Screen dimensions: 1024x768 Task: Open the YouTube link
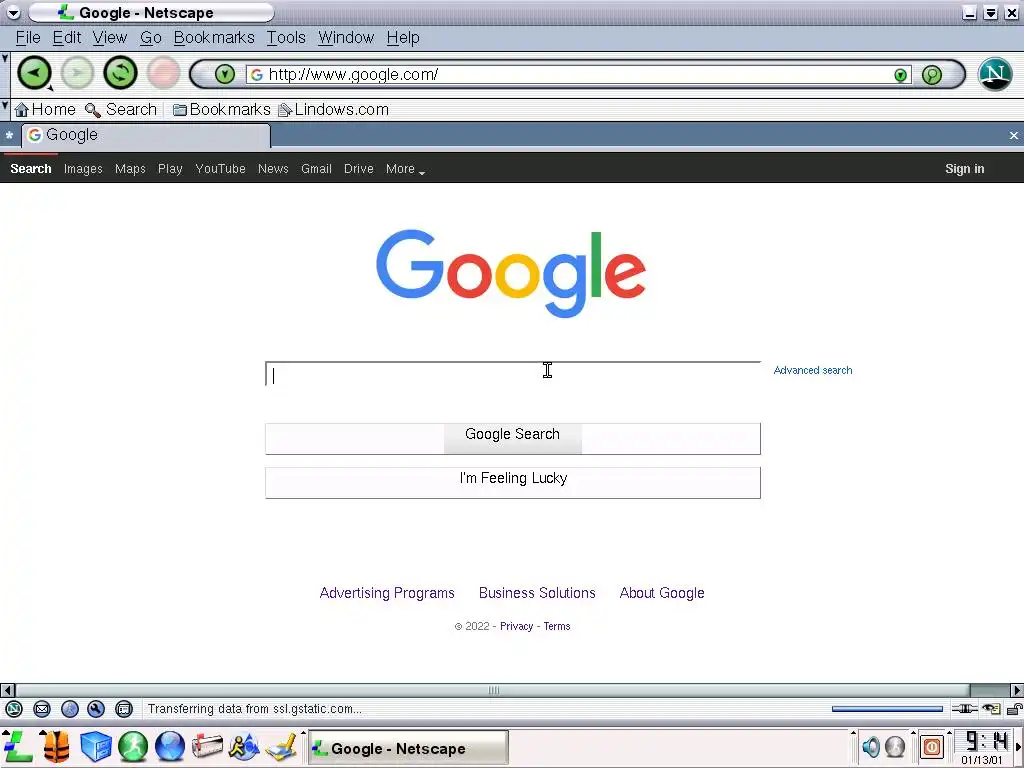[x=220, y=168]
